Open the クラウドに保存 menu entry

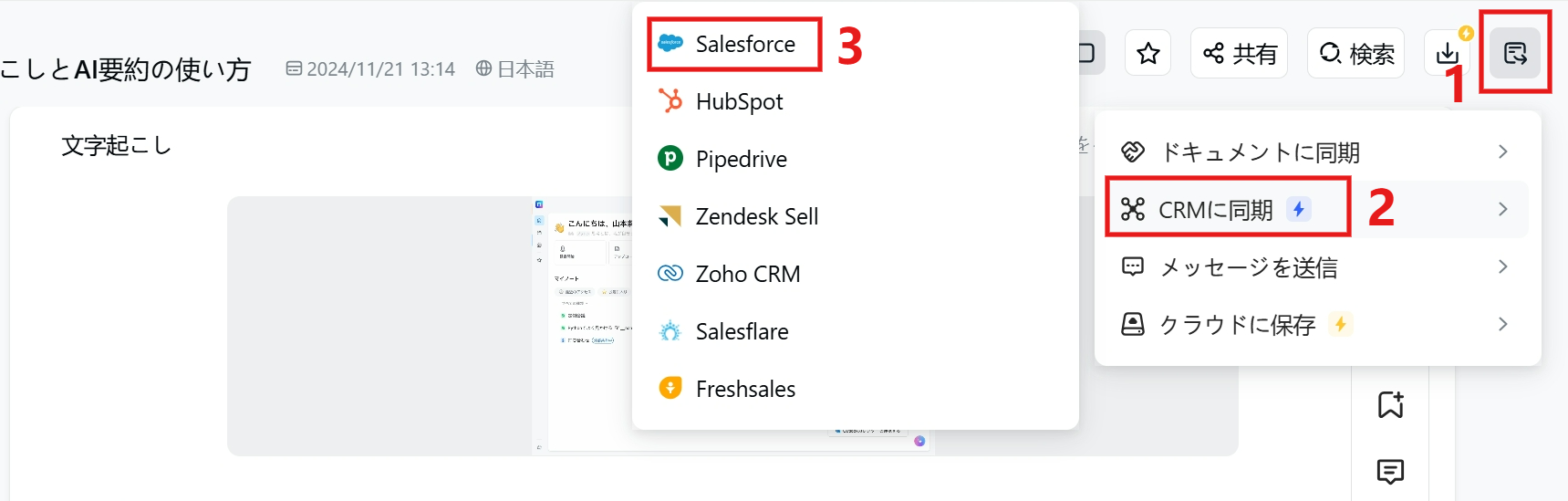1317,324
